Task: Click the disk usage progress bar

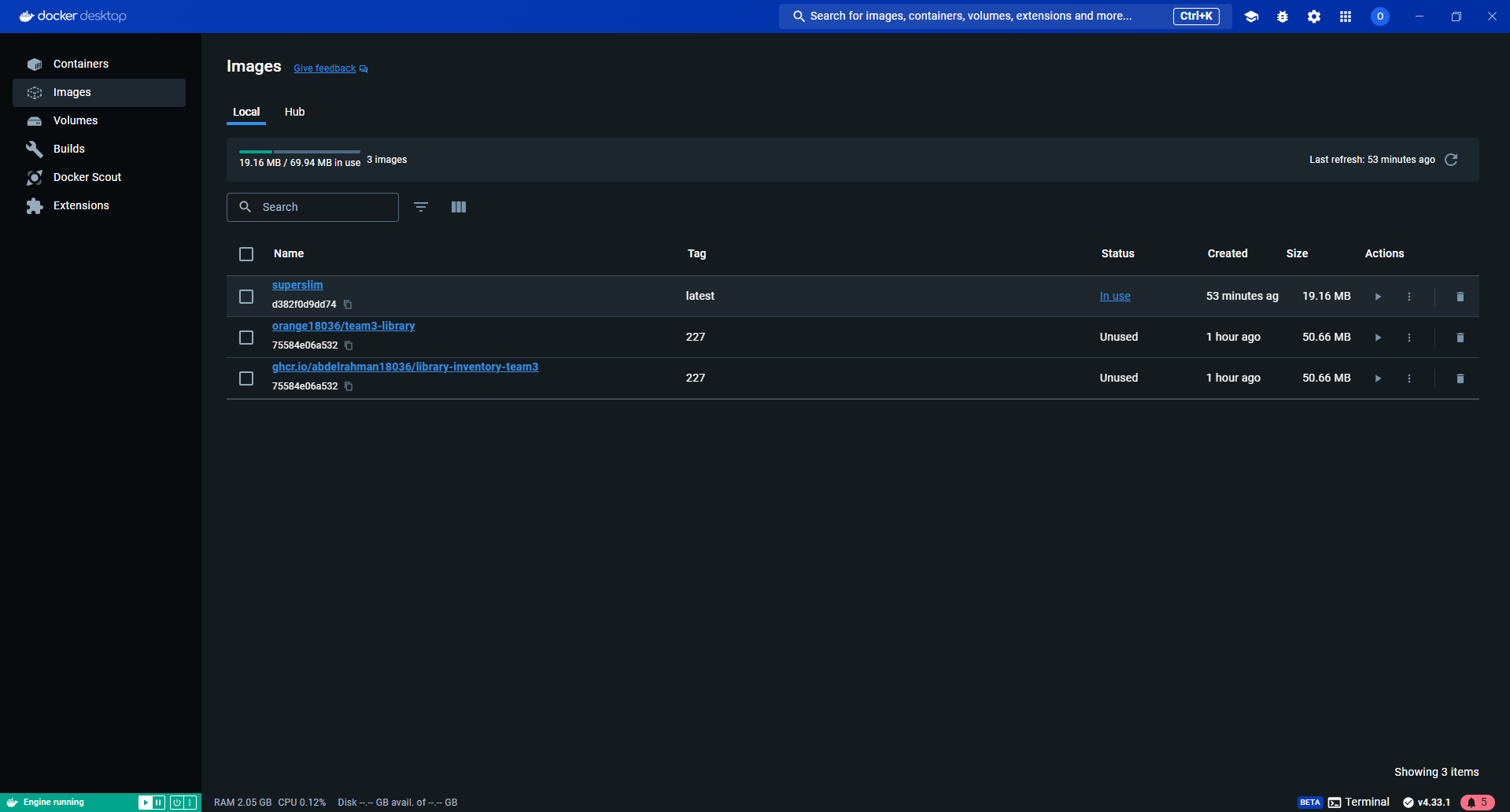Action: 300,152
